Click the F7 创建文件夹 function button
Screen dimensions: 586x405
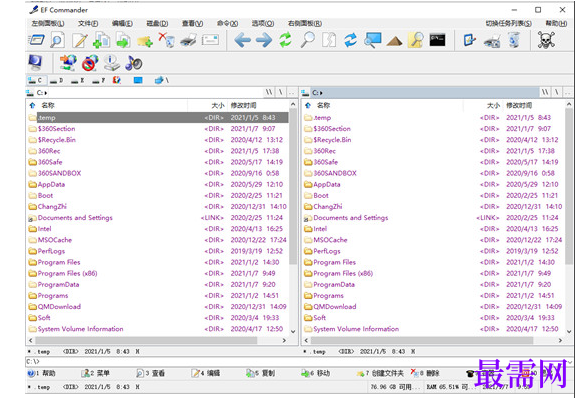point(380,373)
